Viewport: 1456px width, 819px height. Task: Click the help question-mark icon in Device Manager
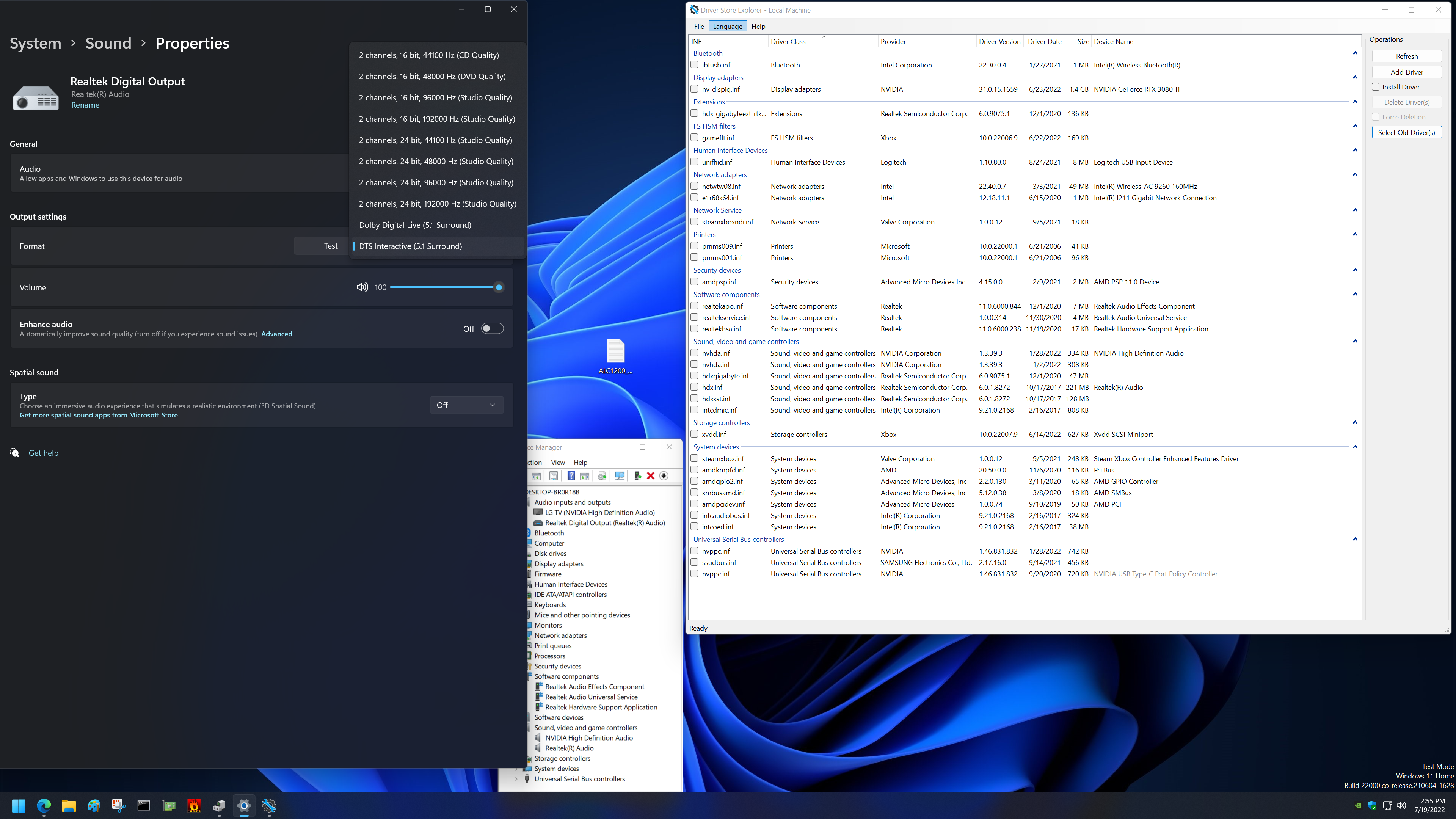(571, 476)
